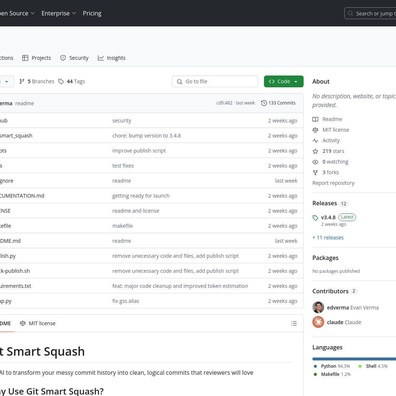
Task: Open commit 'chore: bump version to 3.4.8'
Action: click(146, 136)
